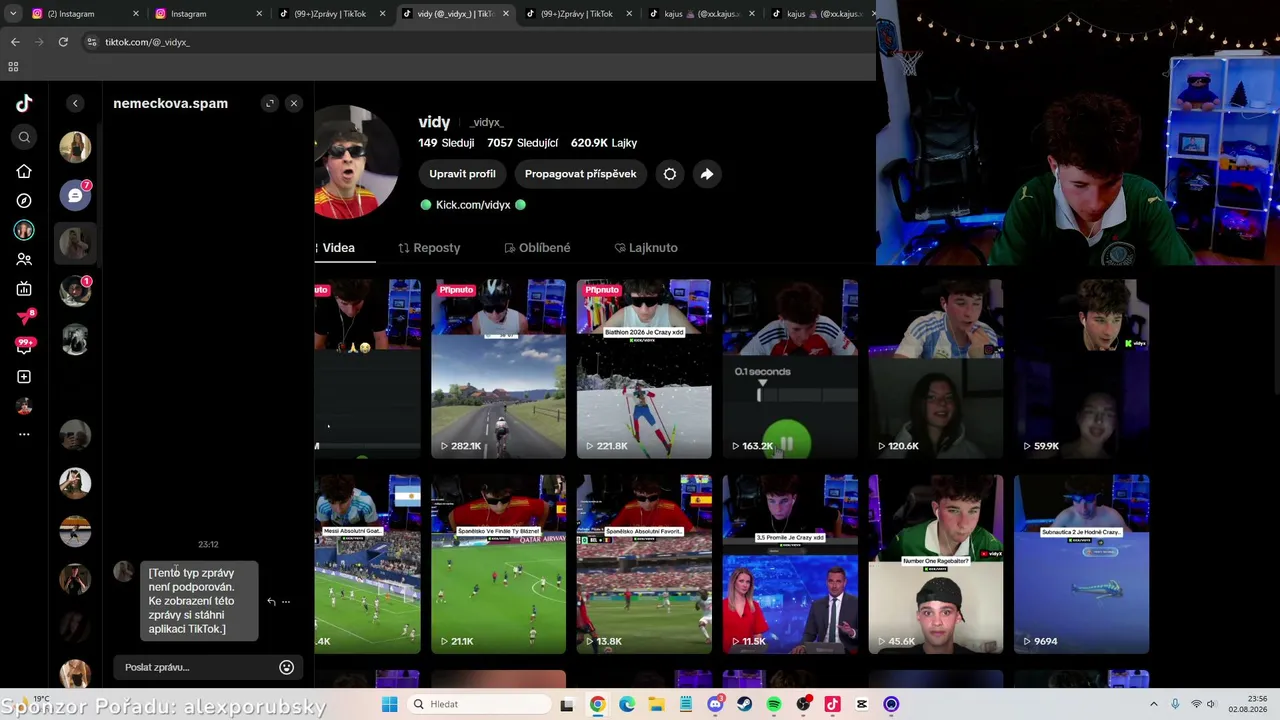1280x720 pixels.
Task: Open the 149 Sleduji following list
Action: pyautogui.click(x=446, y=143)
